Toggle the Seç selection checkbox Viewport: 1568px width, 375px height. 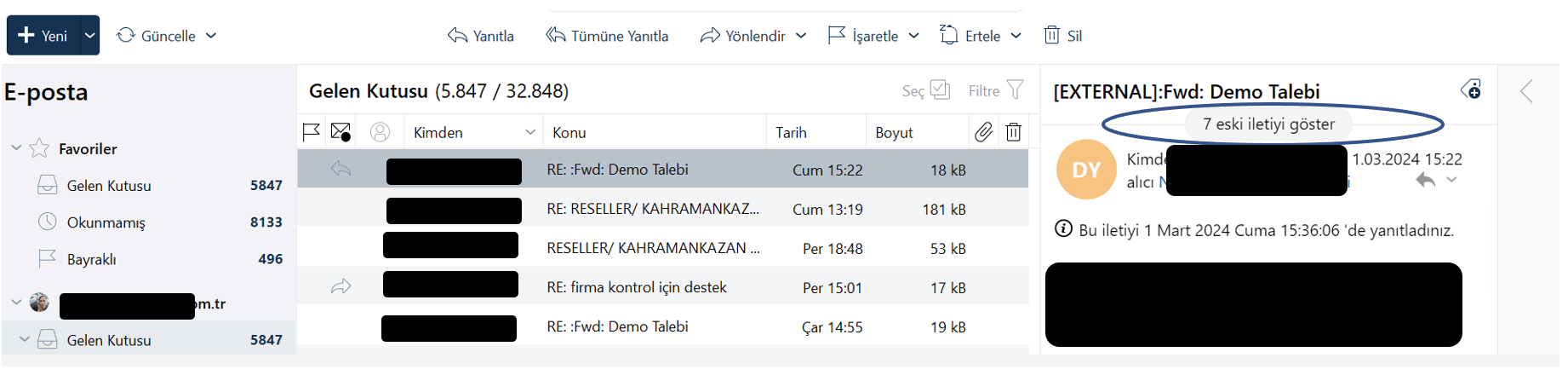pyautogui.click(x=940, y=89)
